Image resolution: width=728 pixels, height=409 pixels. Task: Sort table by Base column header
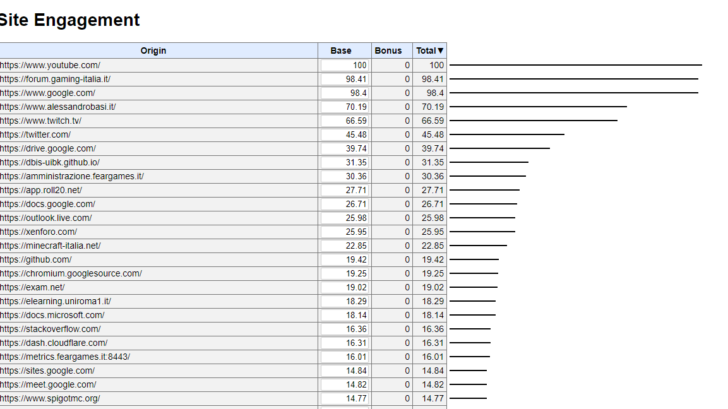click(x=344, y=51)
